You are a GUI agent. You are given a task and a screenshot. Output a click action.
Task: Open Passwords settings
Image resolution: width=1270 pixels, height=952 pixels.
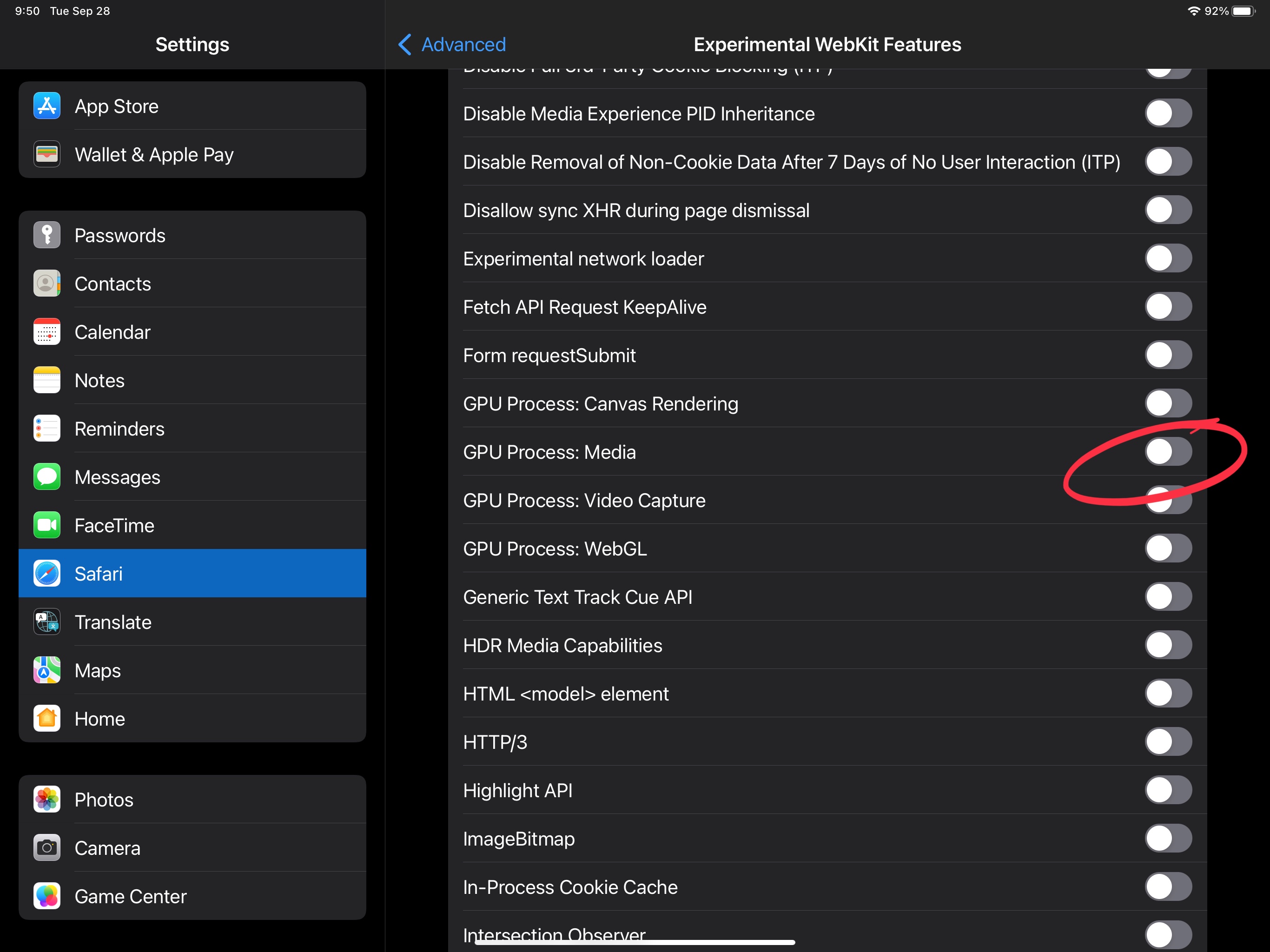(x=192, y=235)
